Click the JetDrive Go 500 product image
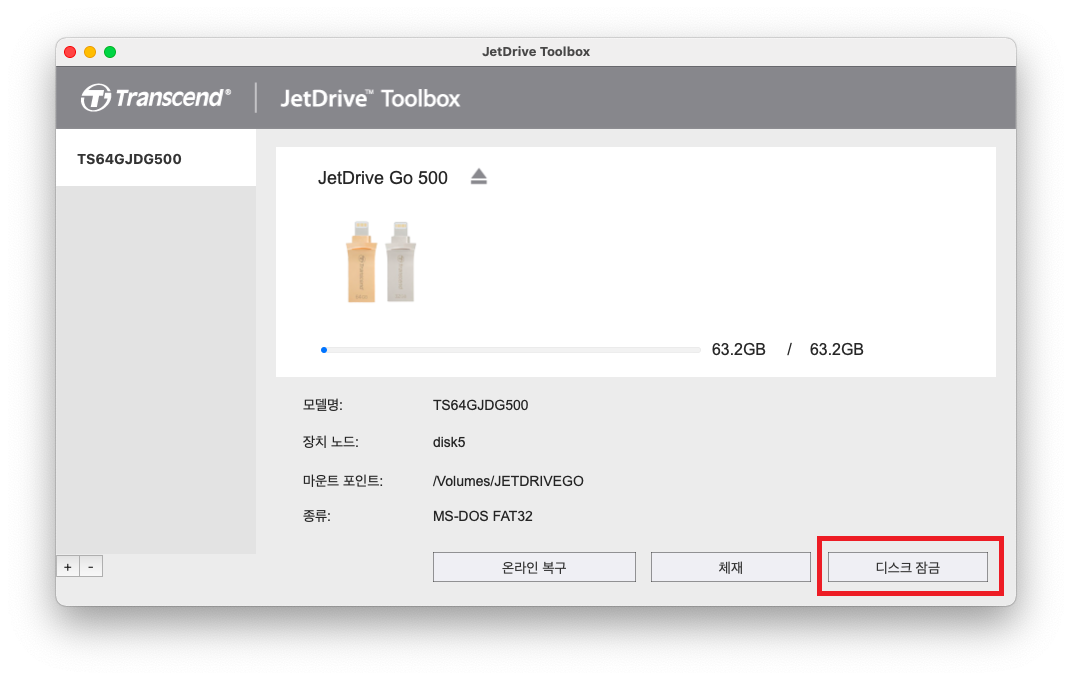1072x680 pixels. tap(381, 262)
